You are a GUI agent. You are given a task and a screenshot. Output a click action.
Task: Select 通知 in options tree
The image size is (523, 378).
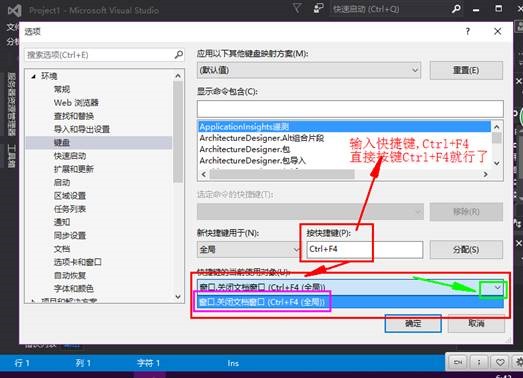62,222
